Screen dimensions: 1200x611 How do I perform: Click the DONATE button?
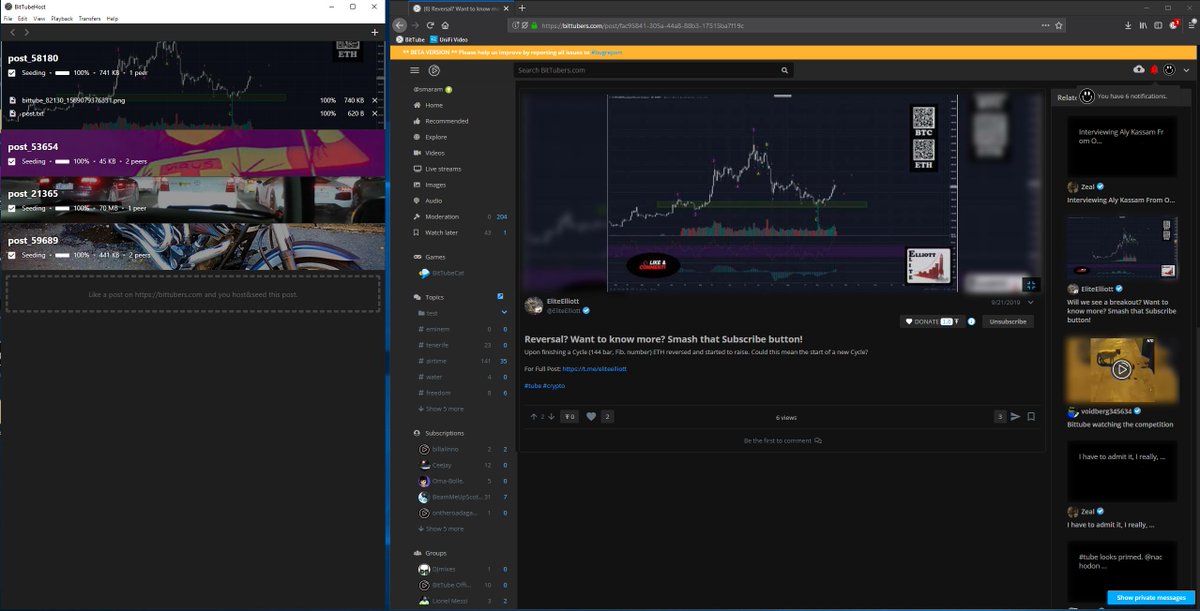pos(931,321)
